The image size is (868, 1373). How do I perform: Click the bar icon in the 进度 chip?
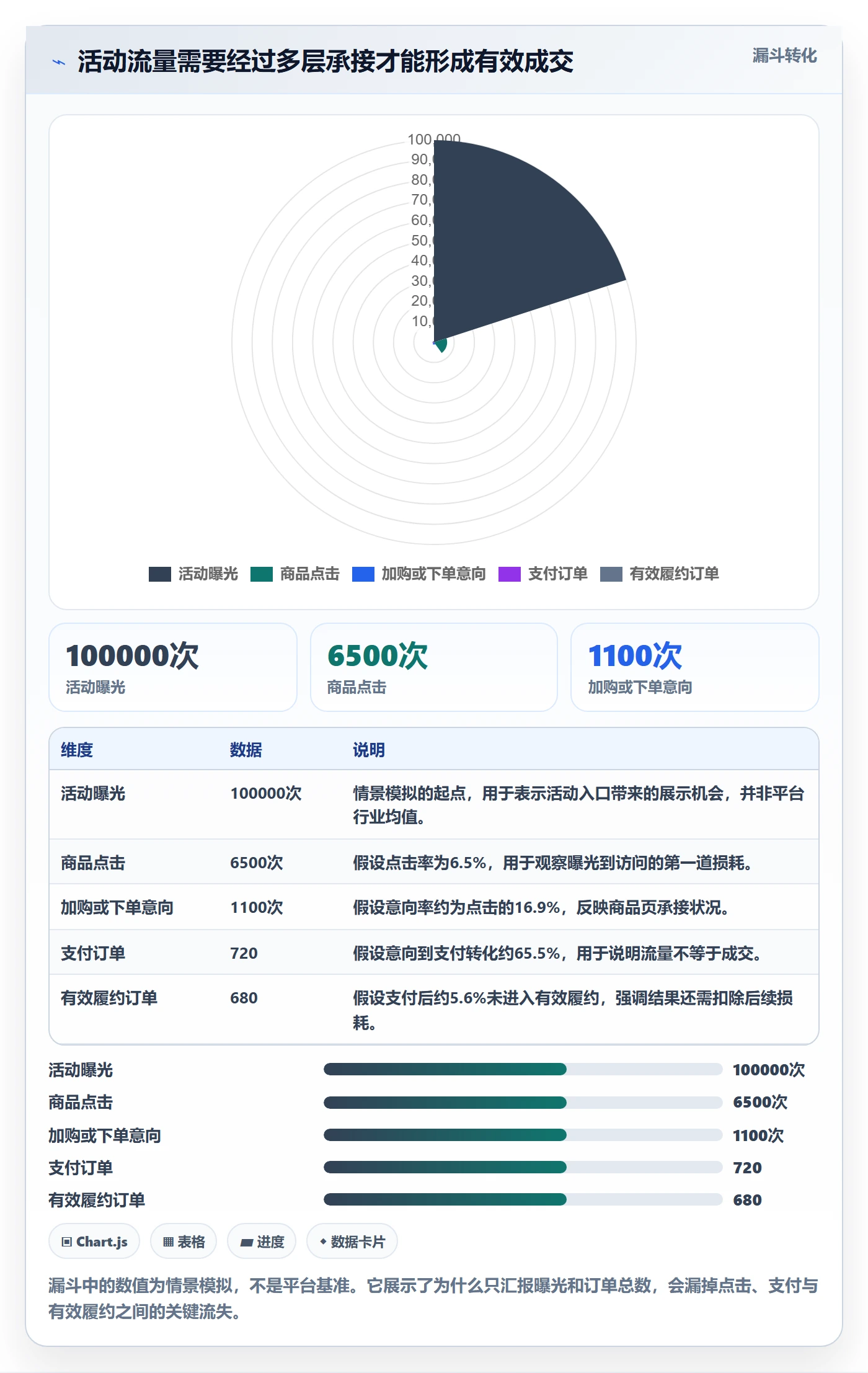coord(247,1242)
